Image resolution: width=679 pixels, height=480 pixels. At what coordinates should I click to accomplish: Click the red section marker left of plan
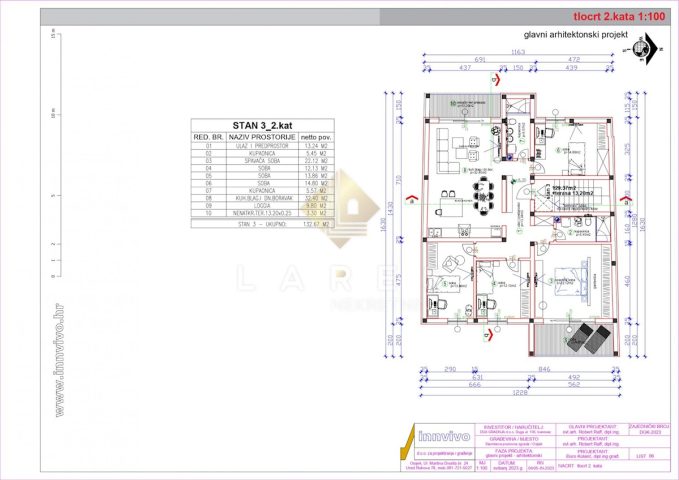tap(411, 200)
